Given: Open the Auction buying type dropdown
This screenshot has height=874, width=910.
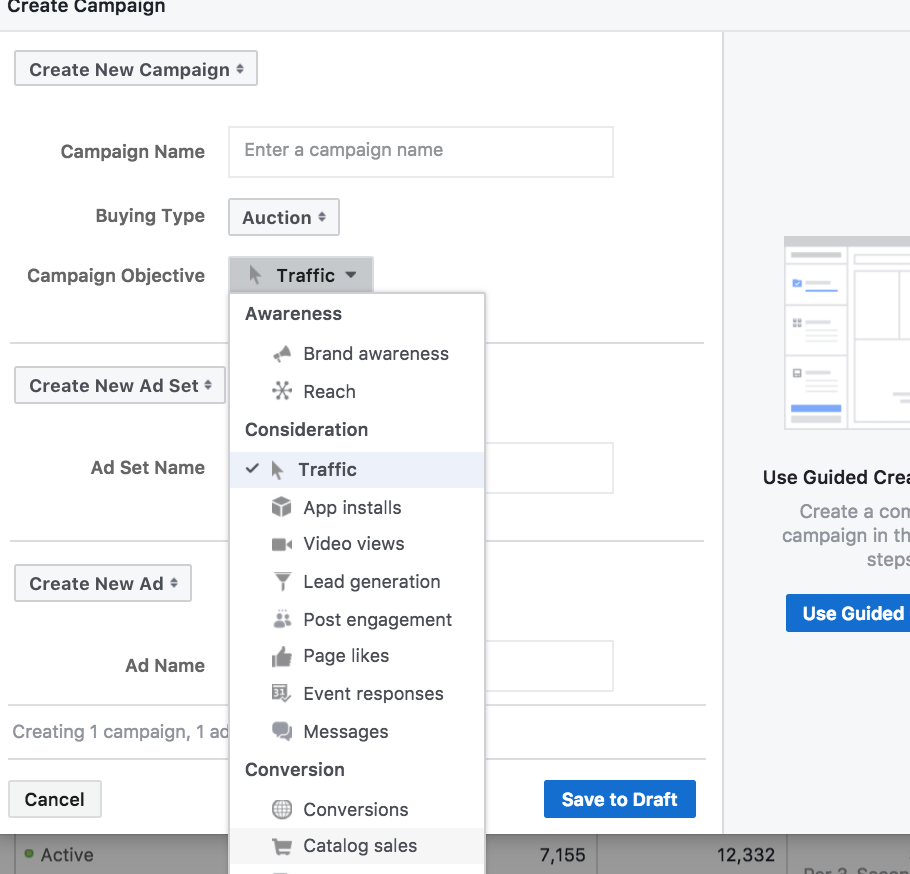Looking at the screenshot, I should [x=284, y=218].
